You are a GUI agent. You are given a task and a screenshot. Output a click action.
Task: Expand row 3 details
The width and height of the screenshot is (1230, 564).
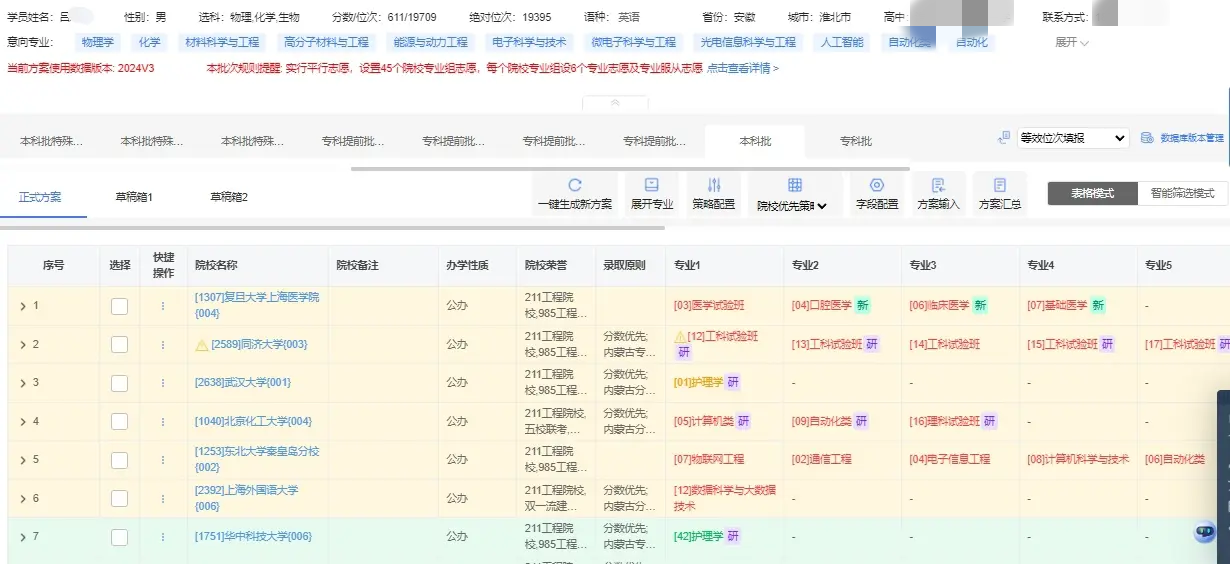point(23,382)
